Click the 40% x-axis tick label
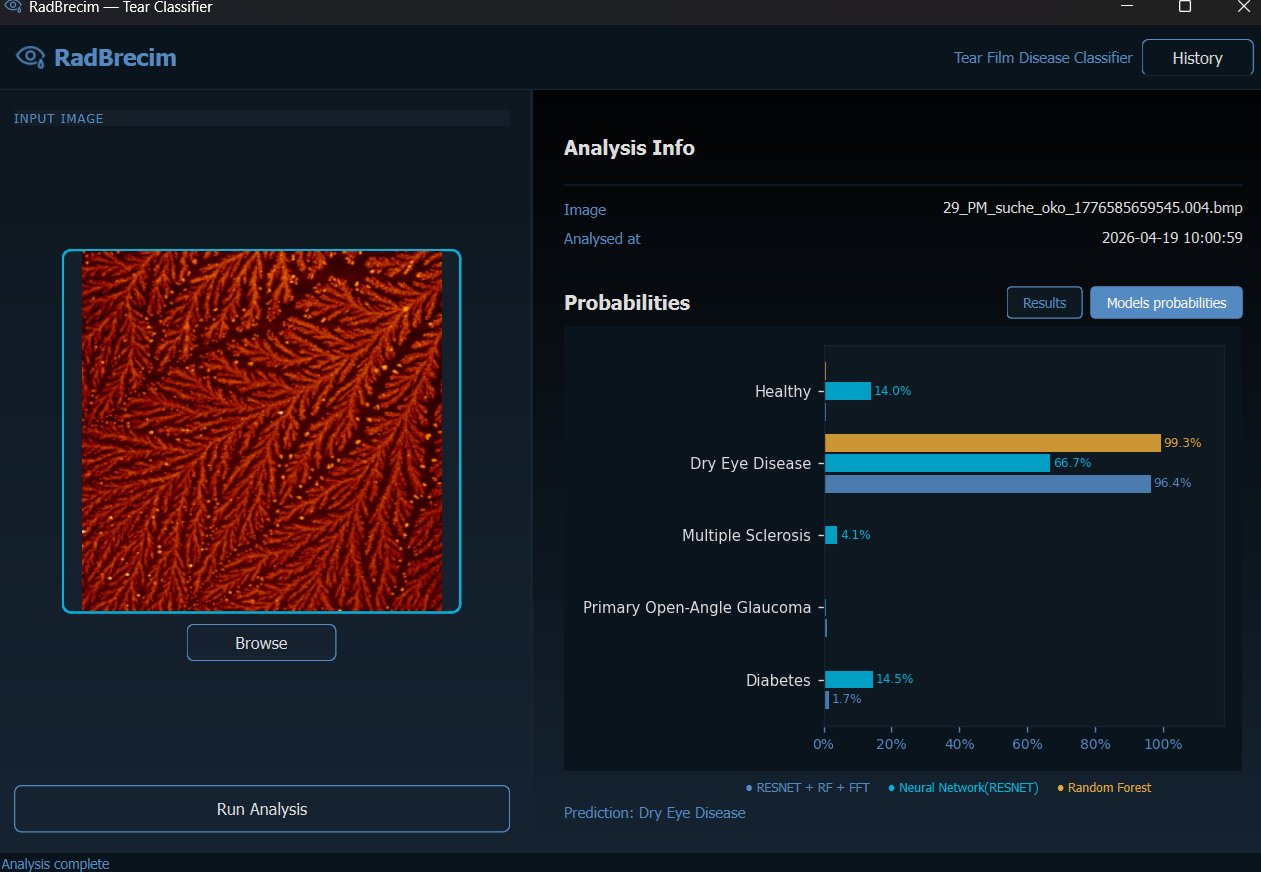 [959, 744]
